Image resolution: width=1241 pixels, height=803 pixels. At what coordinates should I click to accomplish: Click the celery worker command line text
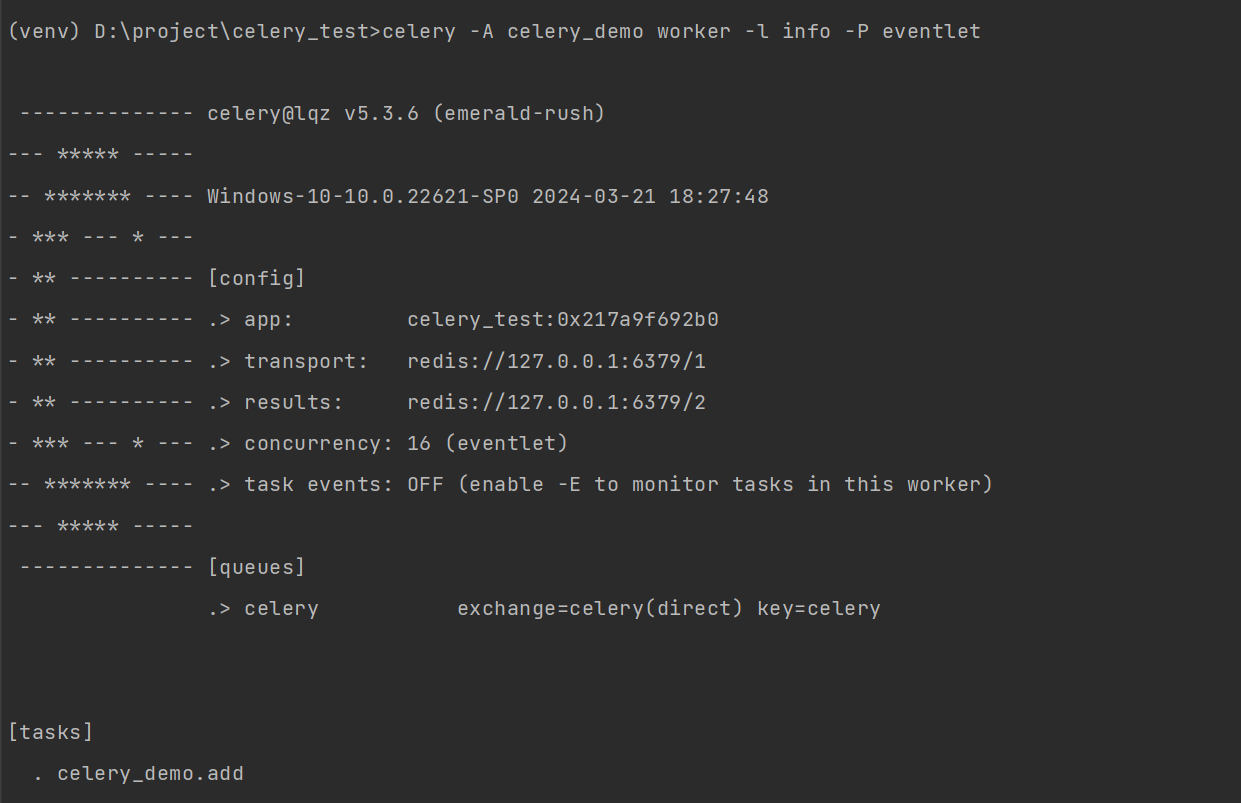pos(681,31)
